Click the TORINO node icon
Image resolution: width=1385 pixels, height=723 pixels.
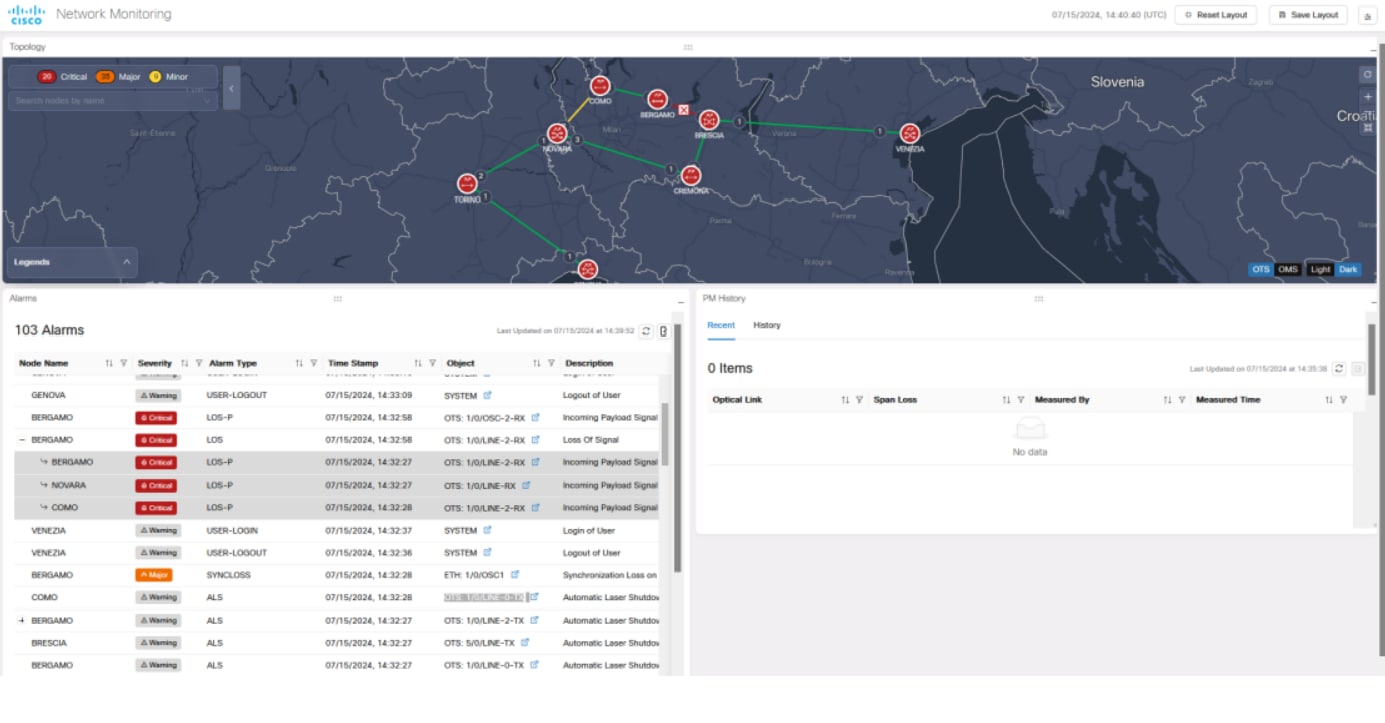467,184
